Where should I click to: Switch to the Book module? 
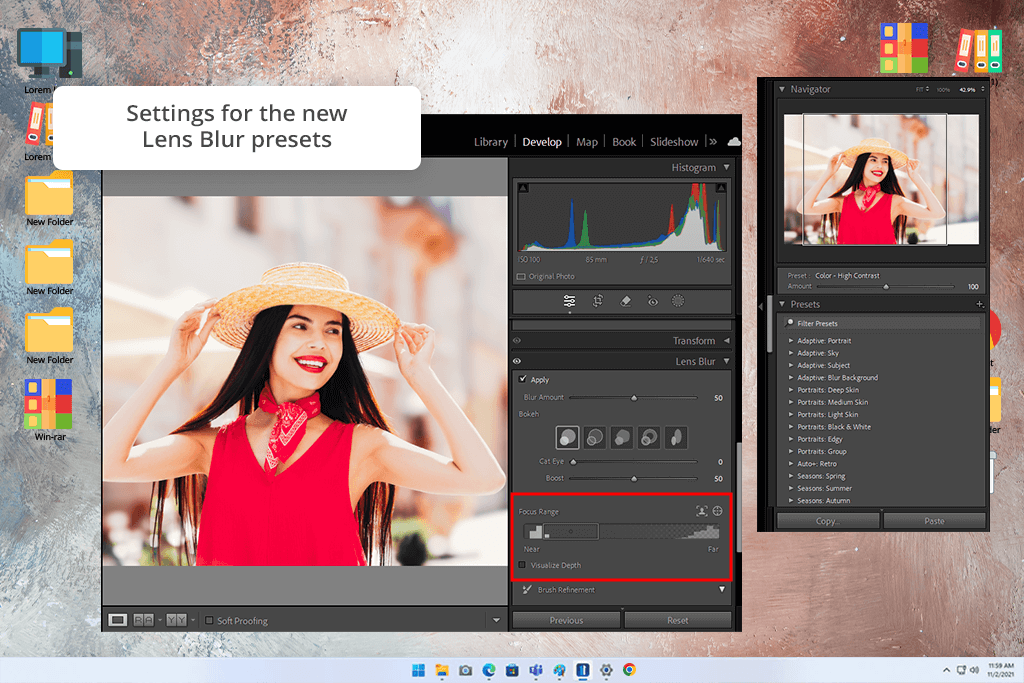pyautogui.click(x=624, y=142)
